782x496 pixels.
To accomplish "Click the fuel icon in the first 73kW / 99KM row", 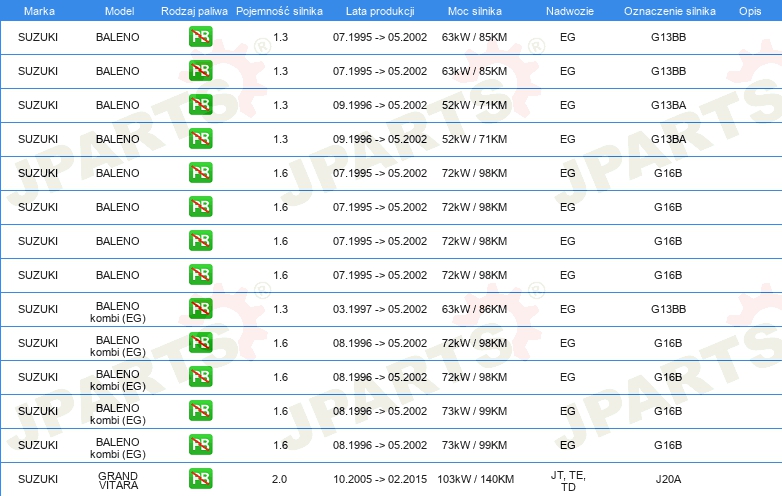I will coord(200,411).
